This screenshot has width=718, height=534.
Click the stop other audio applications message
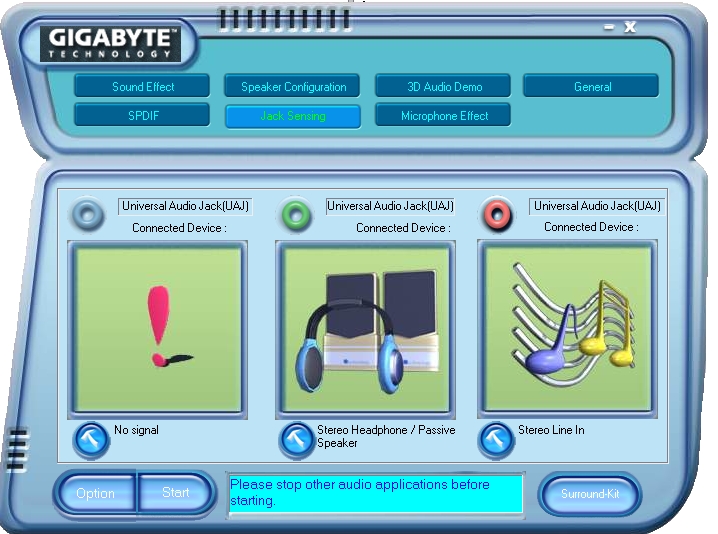pos(375,493)
